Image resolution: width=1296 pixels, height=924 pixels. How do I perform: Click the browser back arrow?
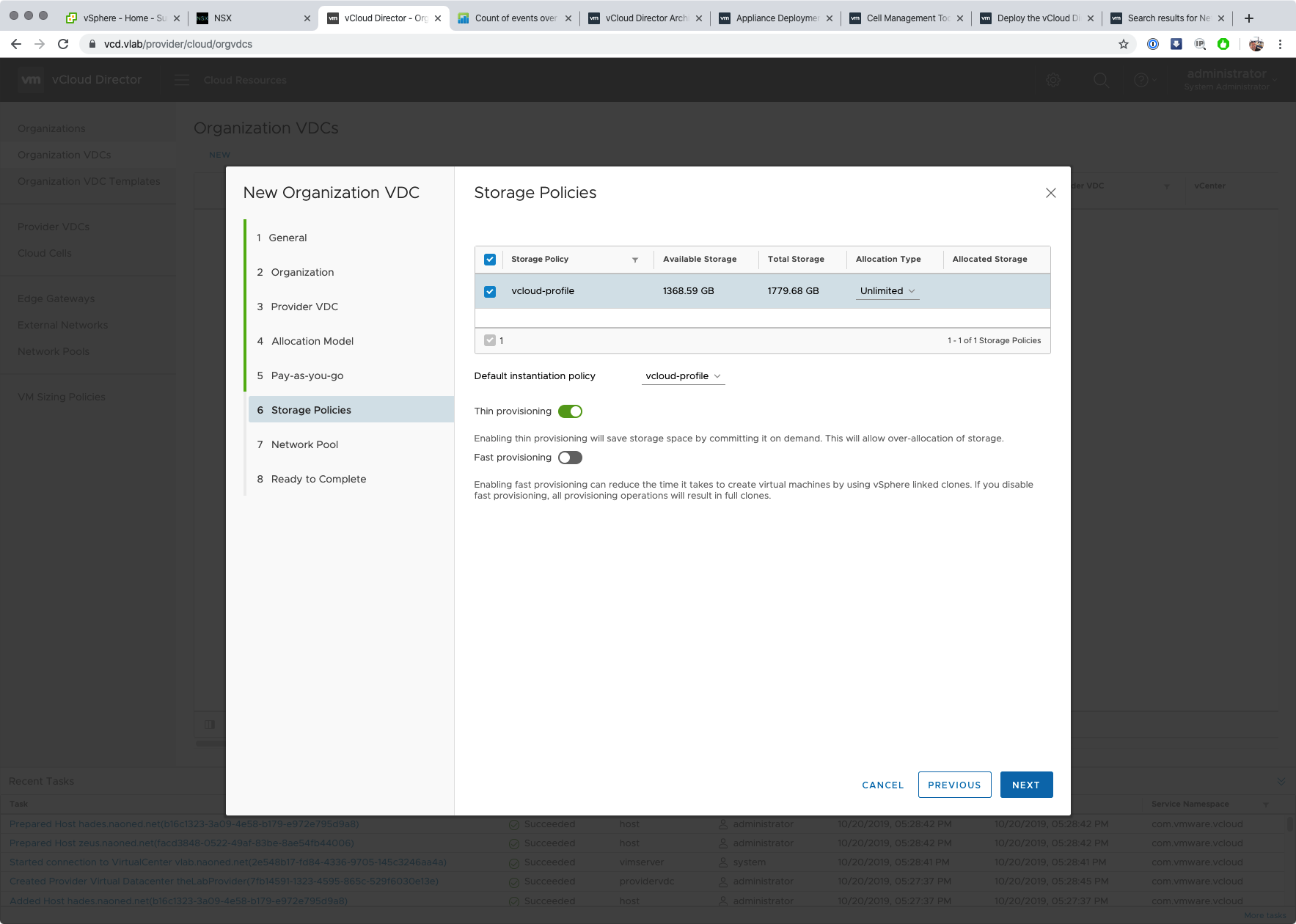click(16, 44)
